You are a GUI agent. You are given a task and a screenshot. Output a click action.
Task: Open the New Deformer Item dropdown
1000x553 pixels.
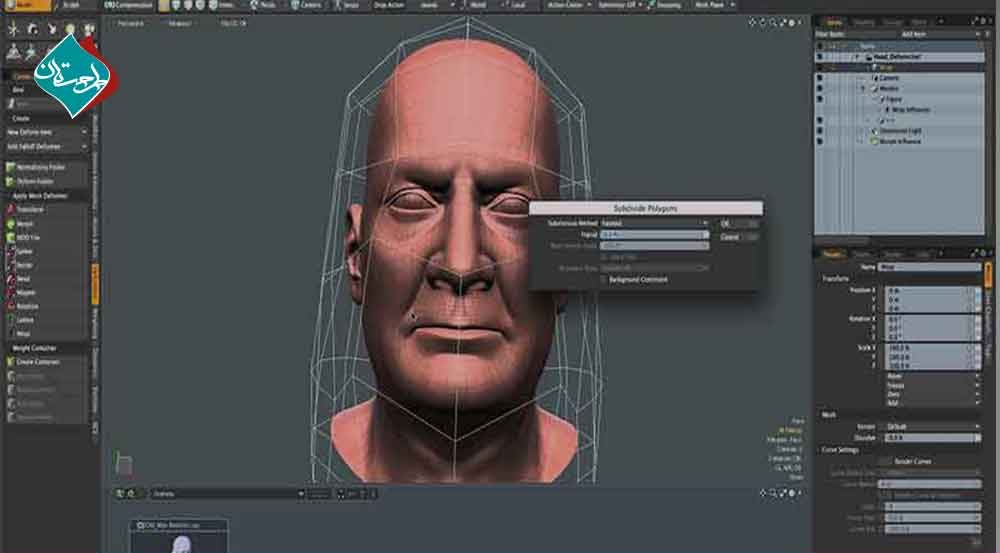pos(46,132)
